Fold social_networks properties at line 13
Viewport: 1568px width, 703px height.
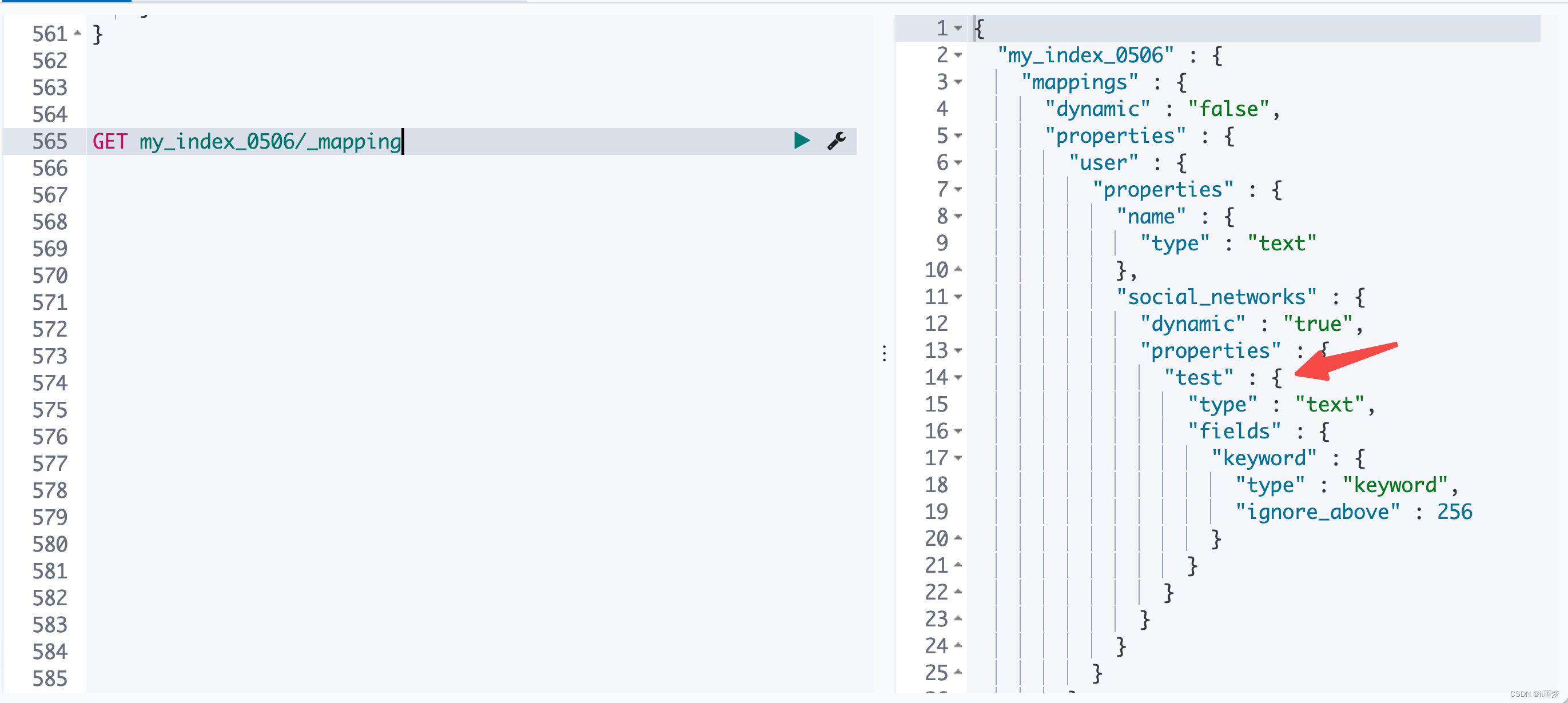point(958,350)
